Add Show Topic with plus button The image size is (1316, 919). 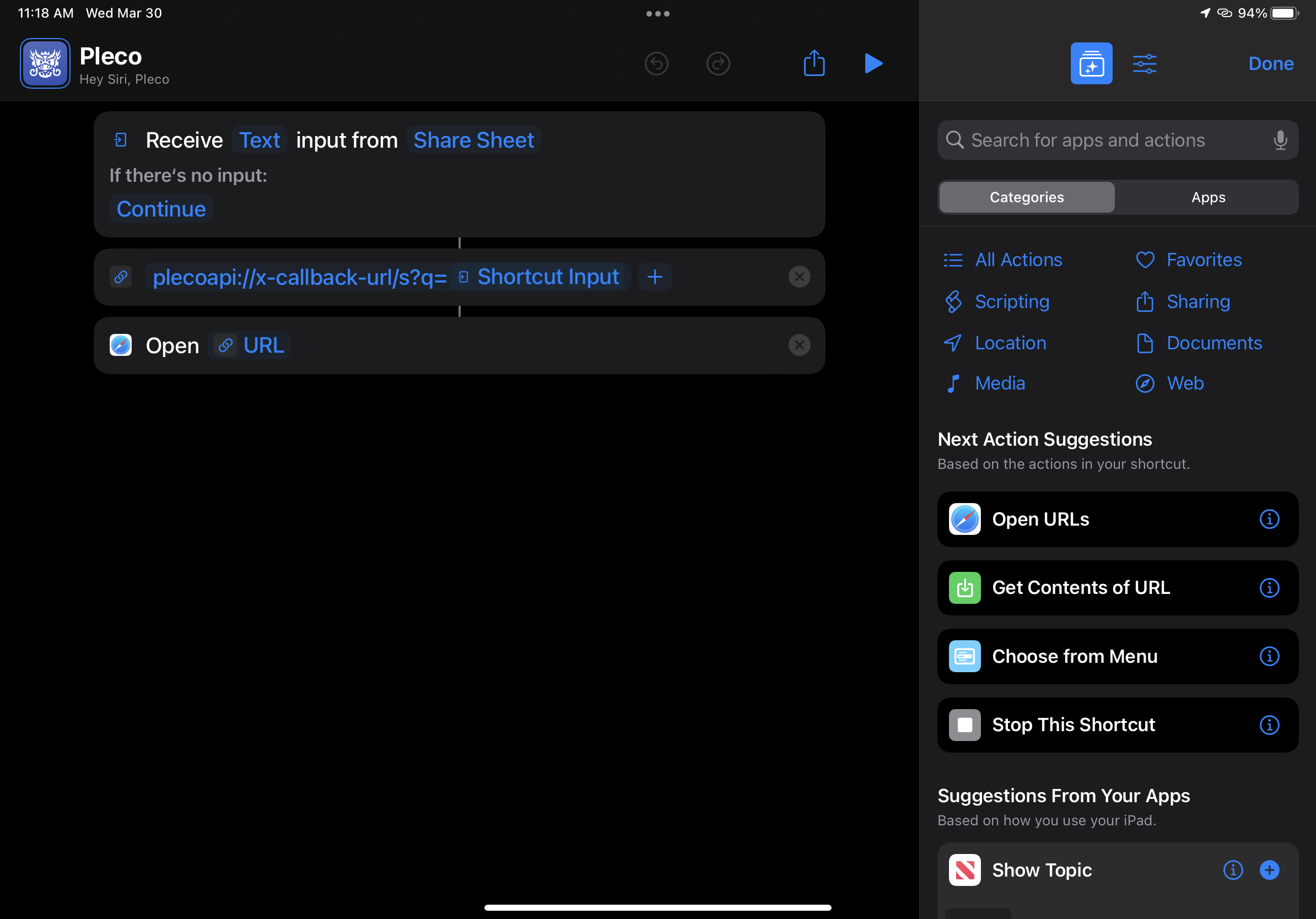1269,871
